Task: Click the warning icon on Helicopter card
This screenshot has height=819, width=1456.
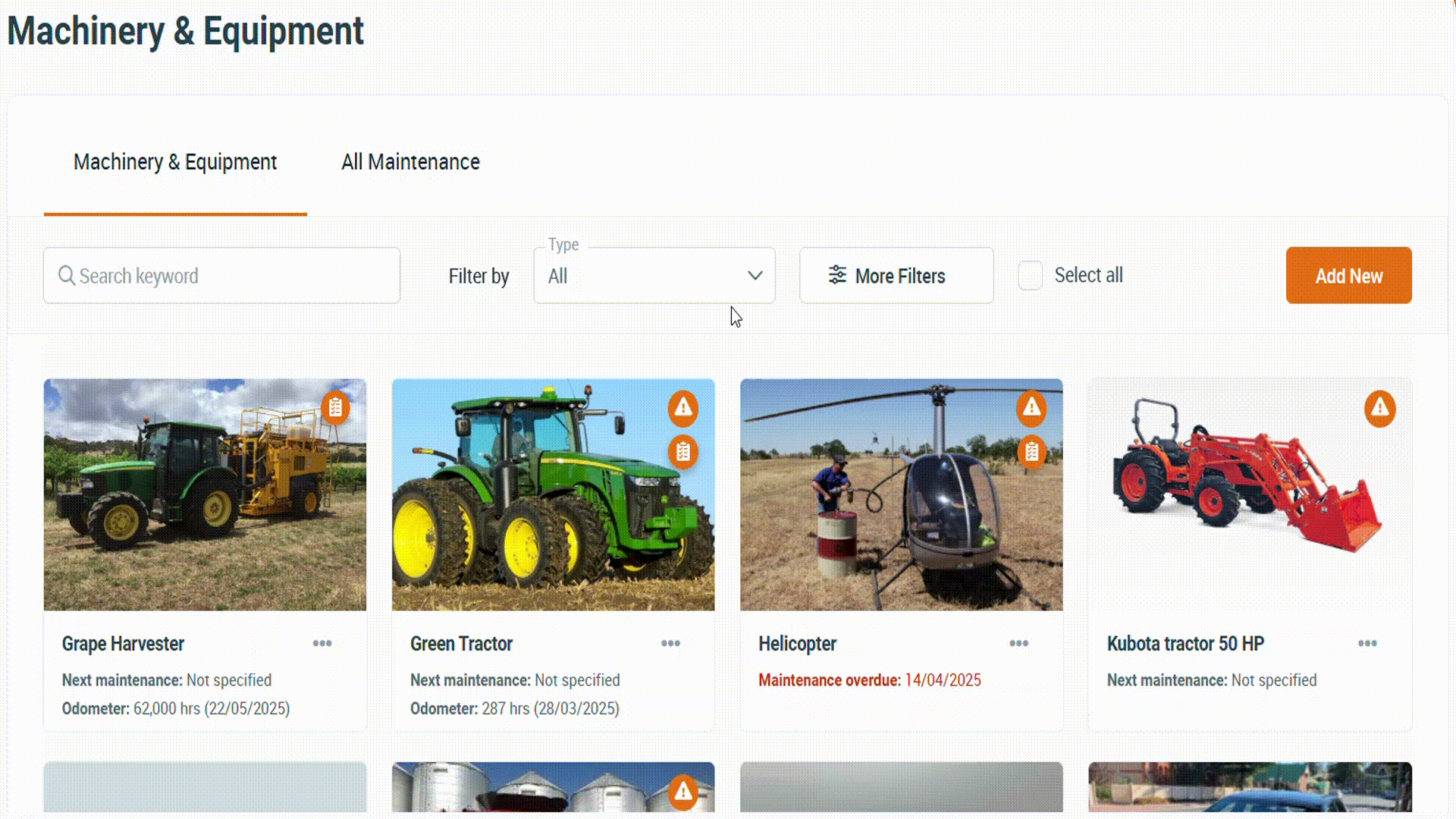Action: pos(1031,408)
